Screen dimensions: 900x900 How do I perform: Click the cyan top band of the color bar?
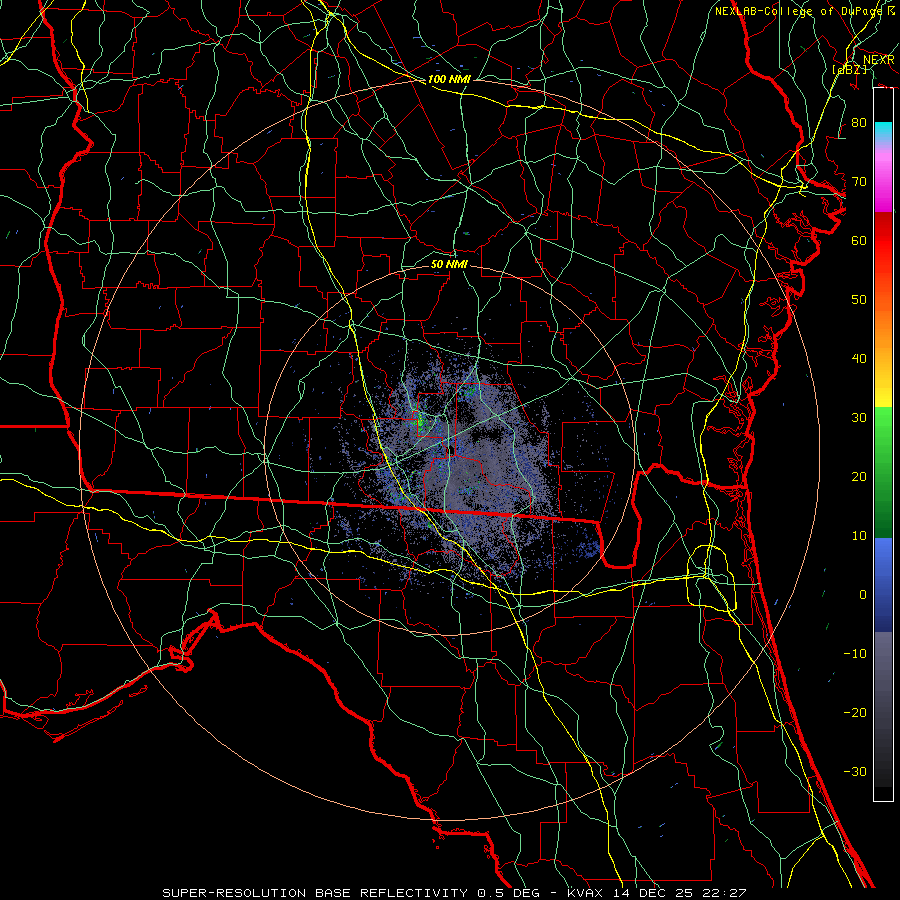pos(883,132)
